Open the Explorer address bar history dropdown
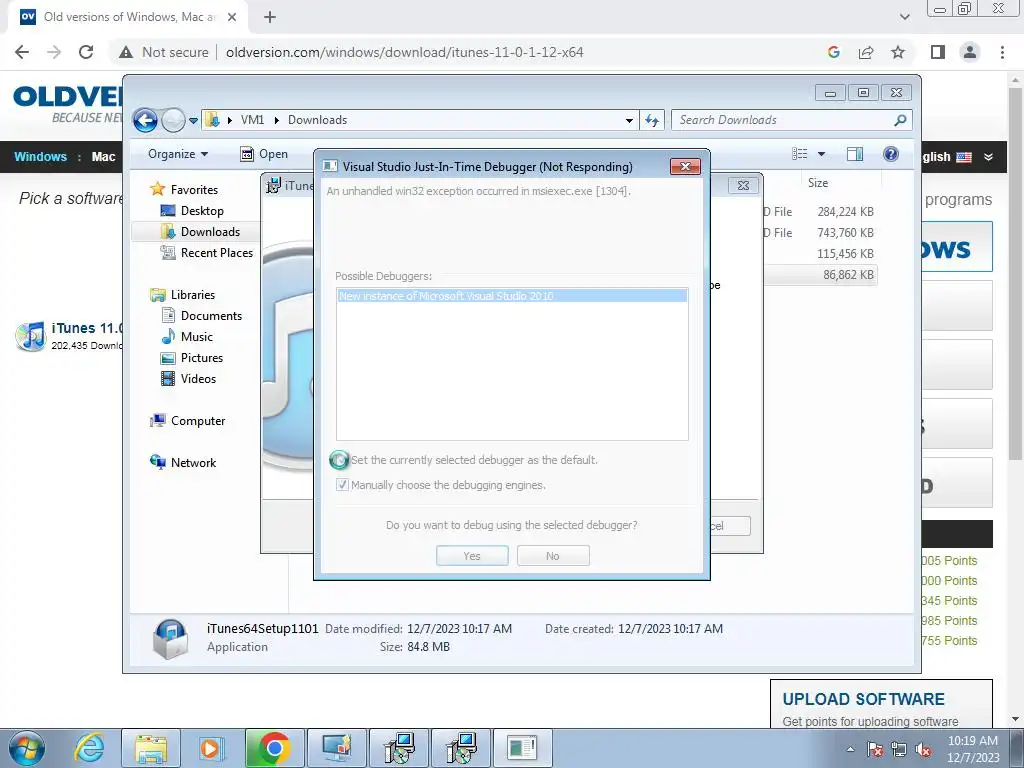This screenshot has height=768, width=1024. 629,120
